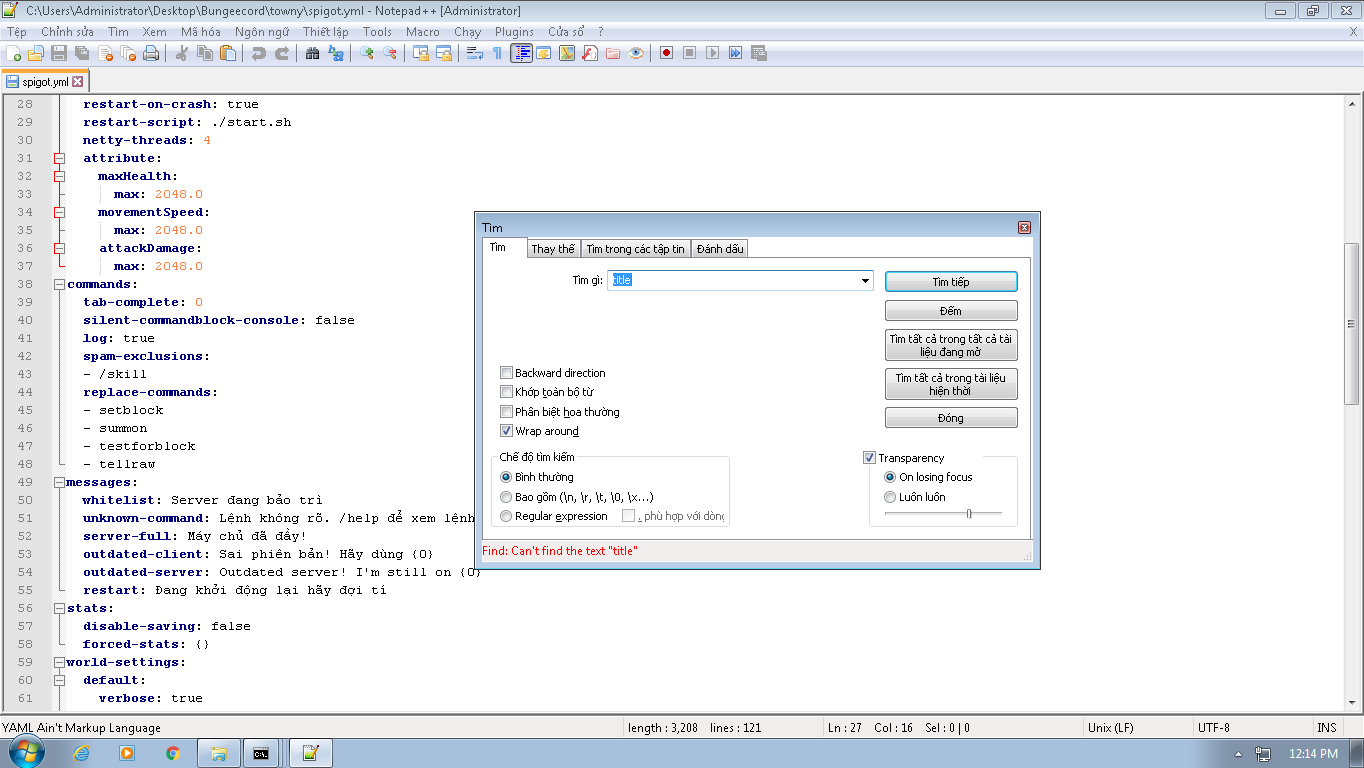Click the Monitoring eye icon
This screenshot has height=768, width=1364.
pyautogui.click(x=636, y=53)
